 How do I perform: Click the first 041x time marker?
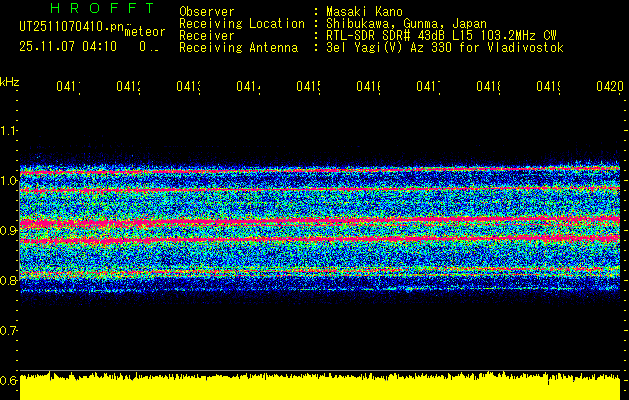pos(68,87)
